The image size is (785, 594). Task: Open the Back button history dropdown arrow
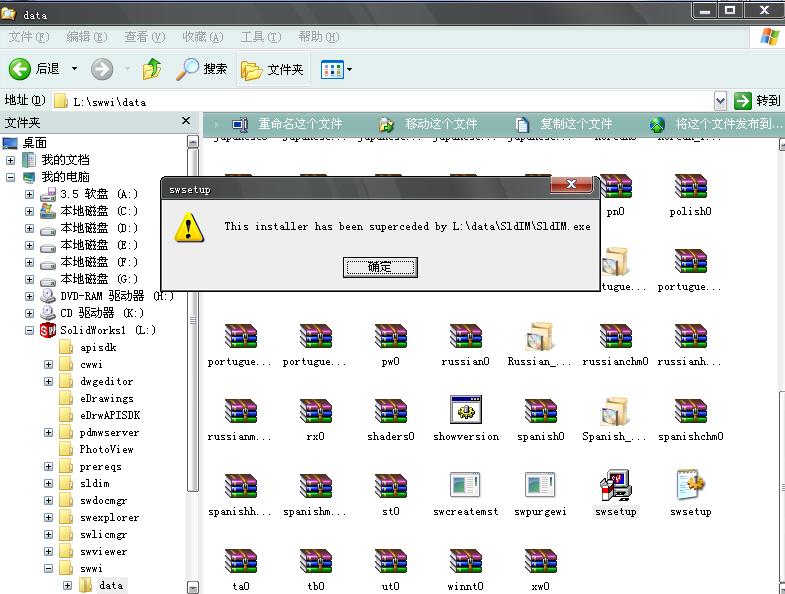point(74,69)
